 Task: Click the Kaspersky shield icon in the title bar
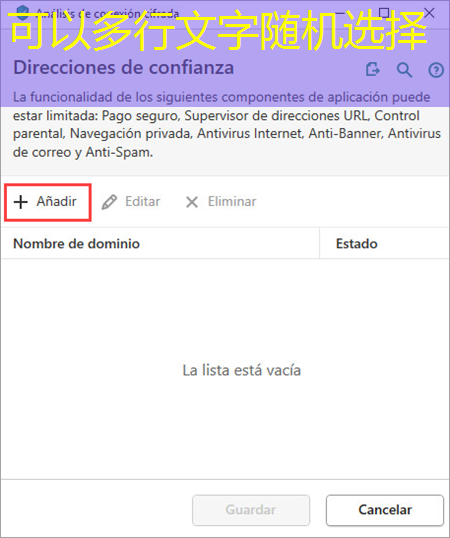coord(23,13)
